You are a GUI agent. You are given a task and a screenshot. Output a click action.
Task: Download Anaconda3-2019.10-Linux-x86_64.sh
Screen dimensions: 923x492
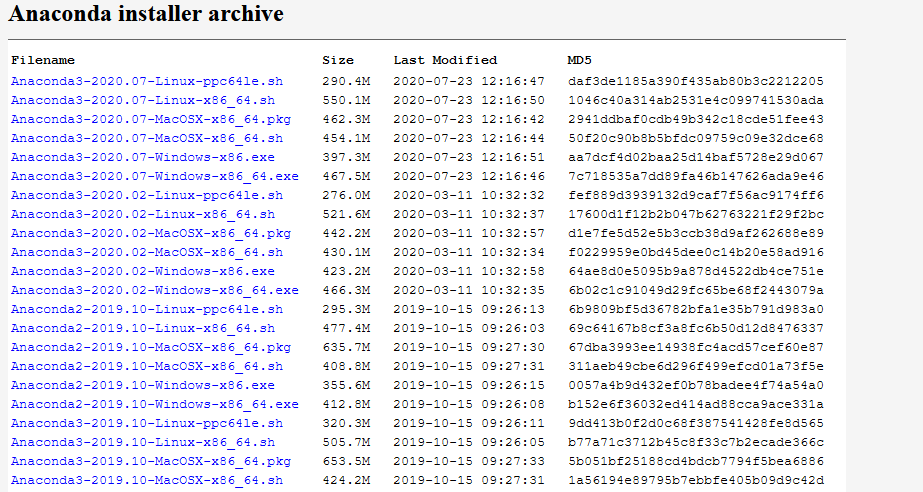(143, 442)
